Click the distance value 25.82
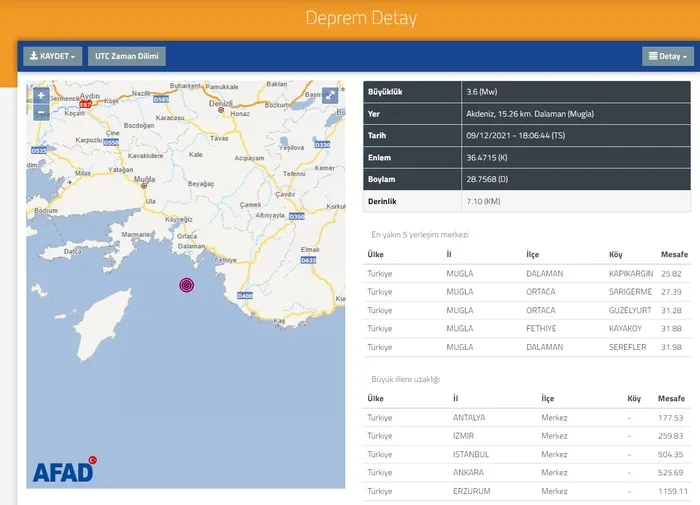The height and width of the screenshot is (505, 700). pyautogui.click(x=671, y=274)
